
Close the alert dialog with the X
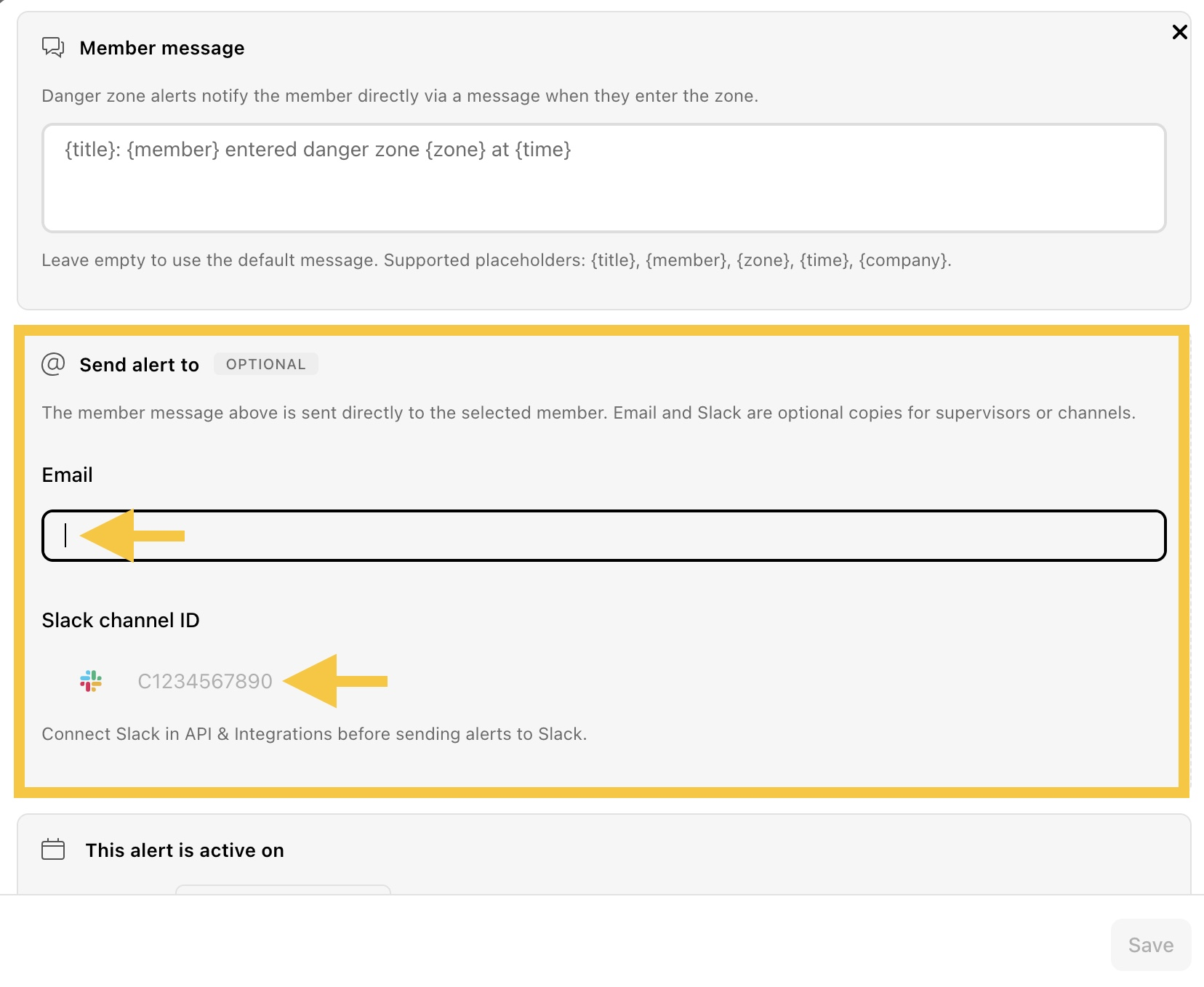pos(1179,32)
